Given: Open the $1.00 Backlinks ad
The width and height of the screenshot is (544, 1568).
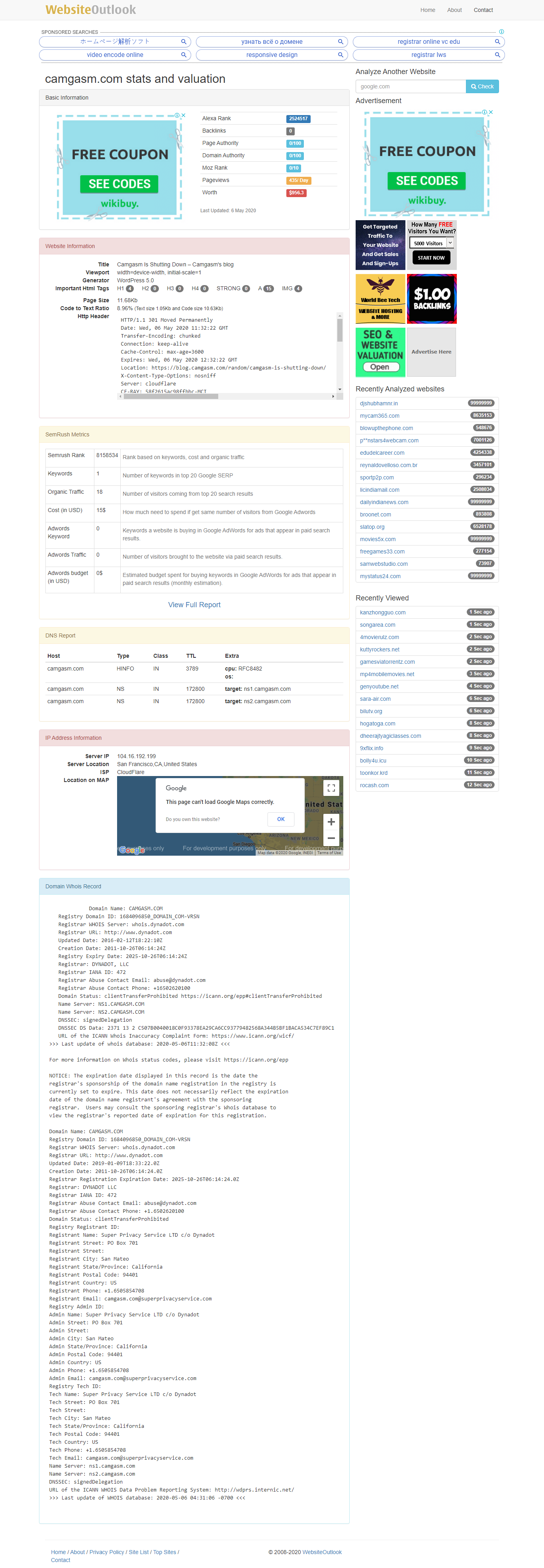Looking at the screenshot, I should coord(431,298).
